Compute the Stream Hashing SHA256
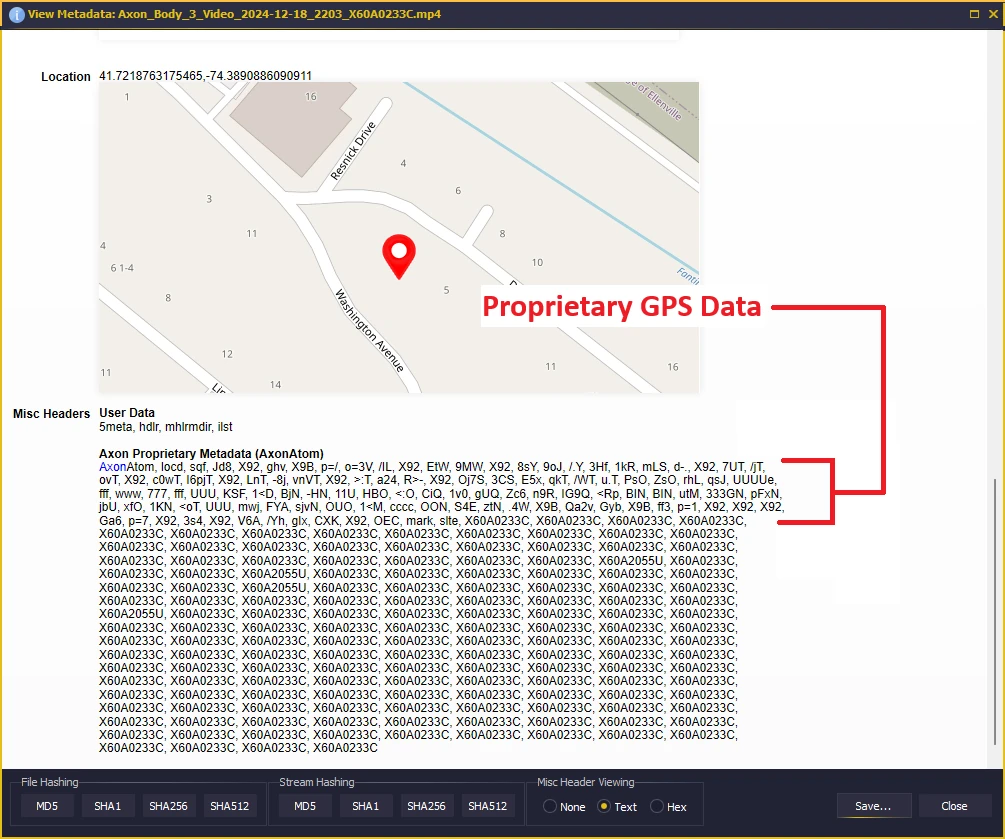The height and width of the screenshot is (839, 1005). coord(426,806)
